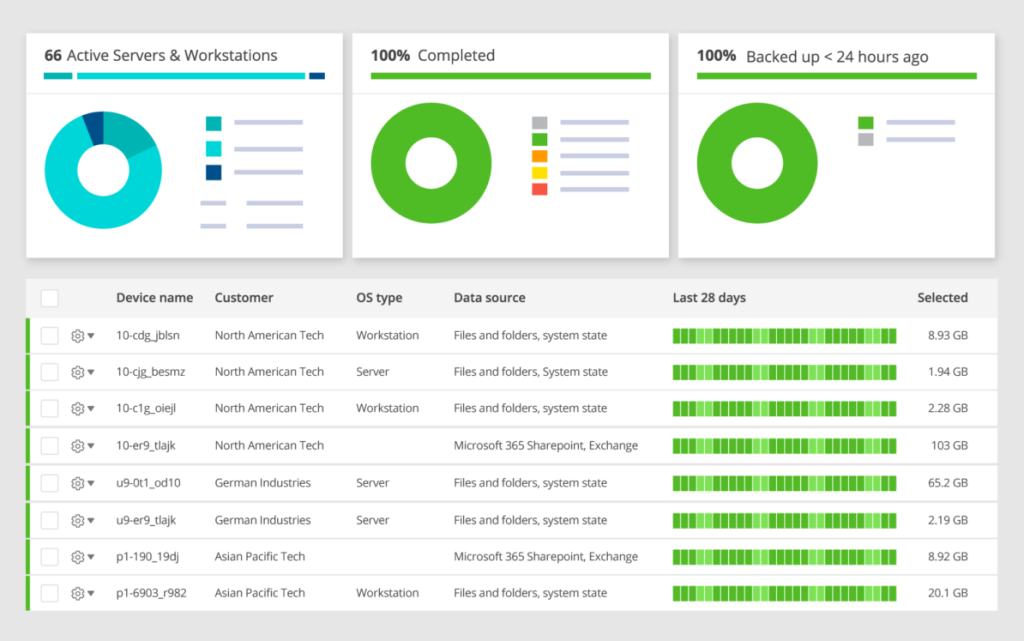
Task: Click German Industries customer for u9-0t1_od10
Action: 262,483
